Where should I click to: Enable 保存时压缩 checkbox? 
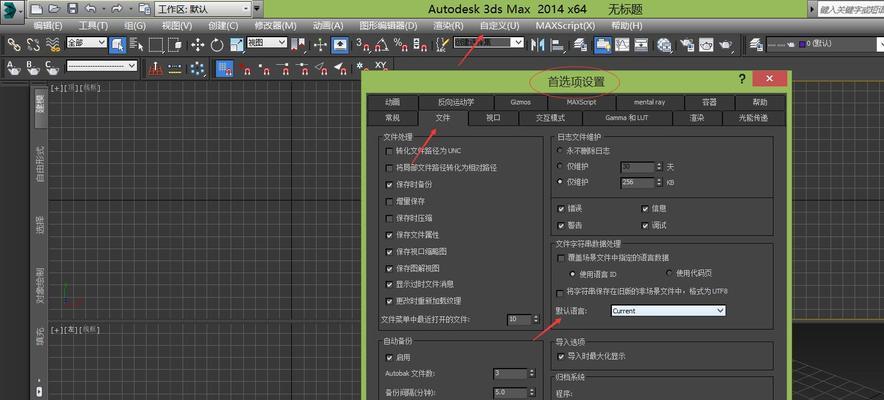(389, 218)
